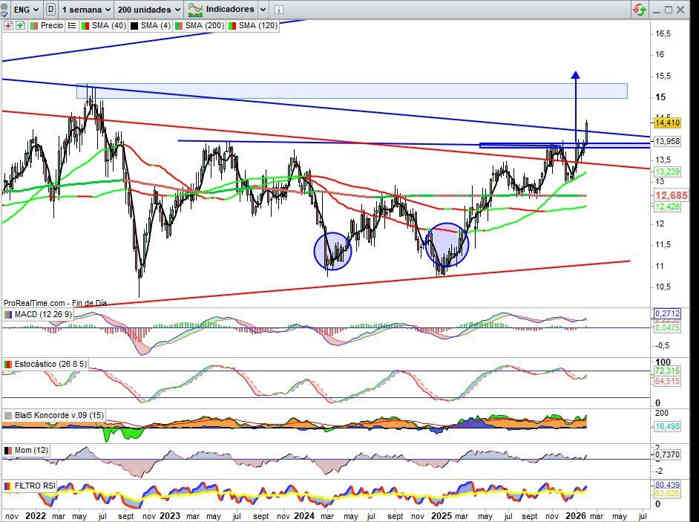Click the SMA (4) black color swatch
Image resolution: width=699 pixels, height=522 pixels.
tap(133, 24)
